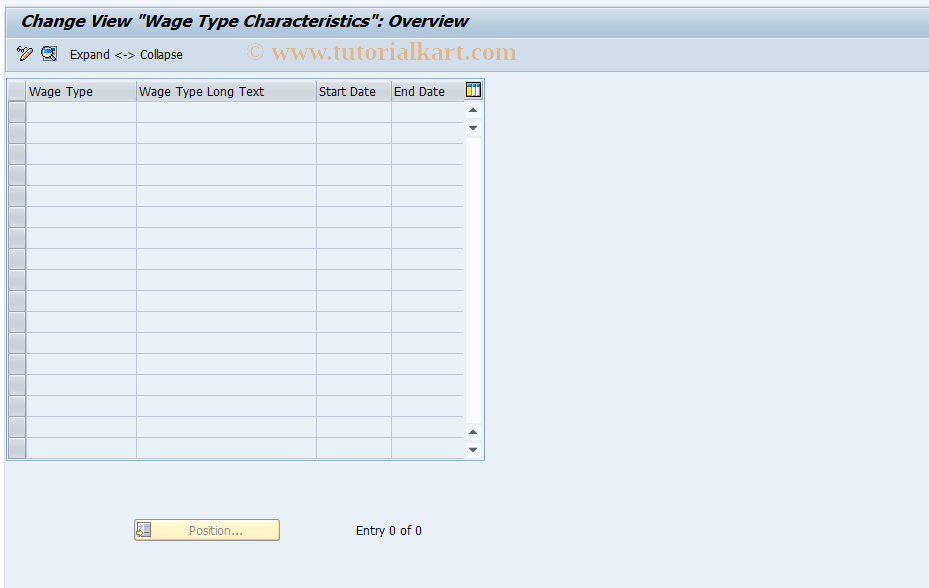Click the Wage Type Long Text column header
This screenshot has height=588, width=929.
click(226, 91)
